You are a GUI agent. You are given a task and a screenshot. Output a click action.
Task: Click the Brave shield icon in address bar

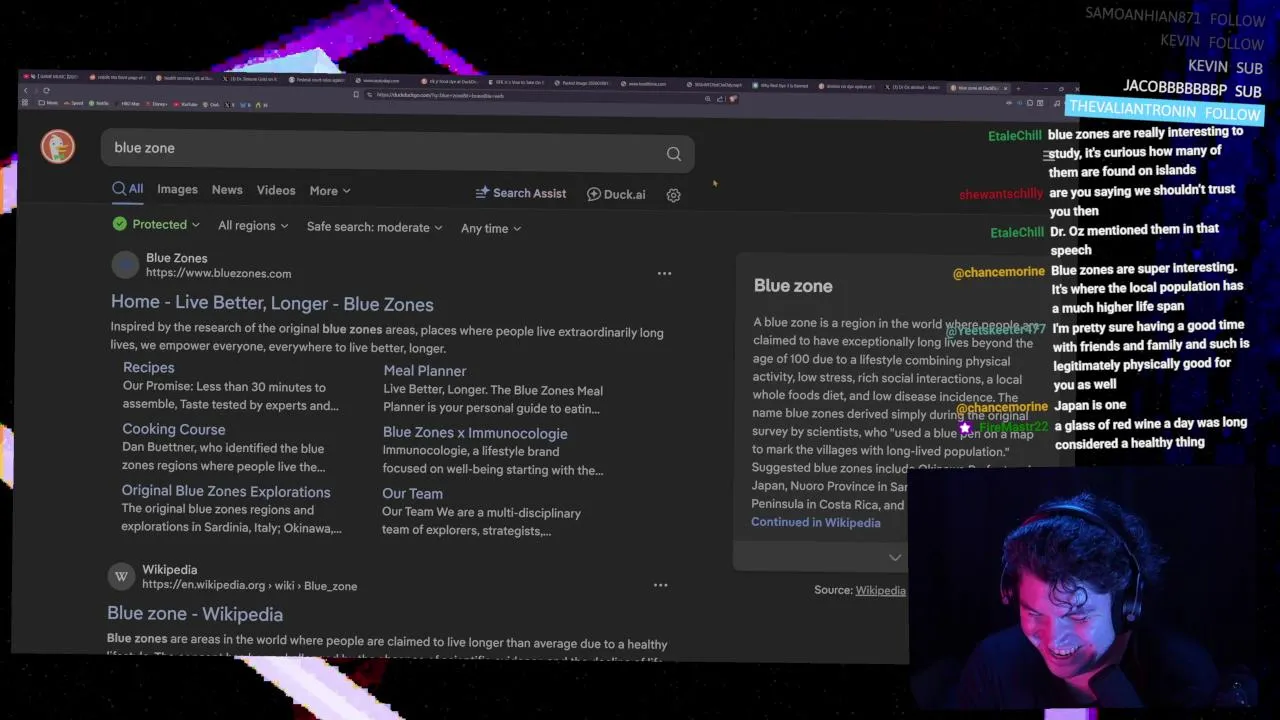pos(733,99)
